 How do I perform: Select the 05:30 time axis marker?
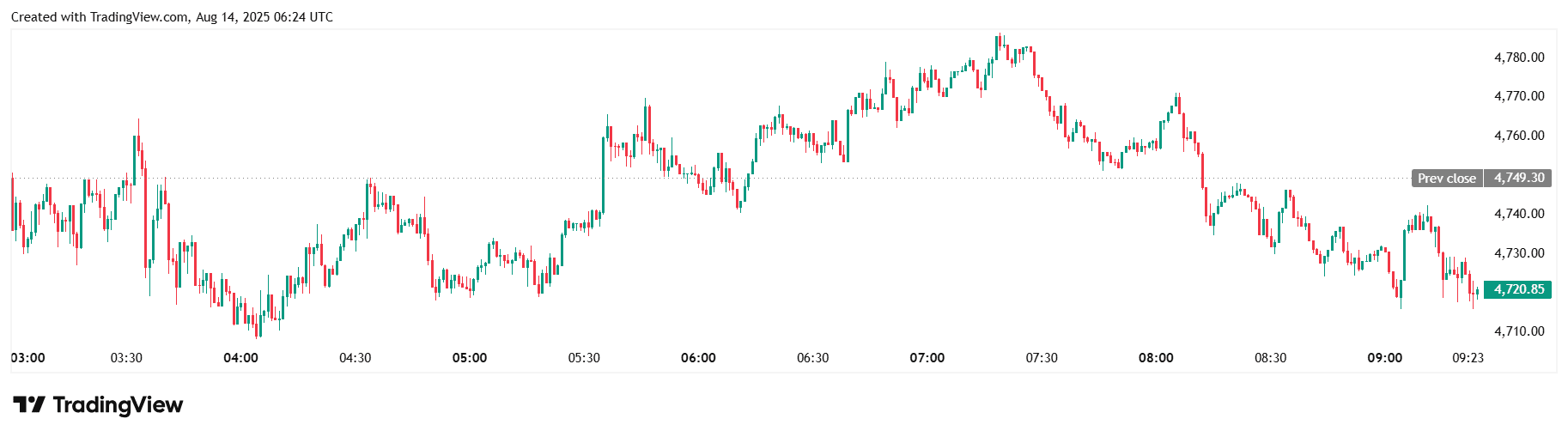point(584,358)
